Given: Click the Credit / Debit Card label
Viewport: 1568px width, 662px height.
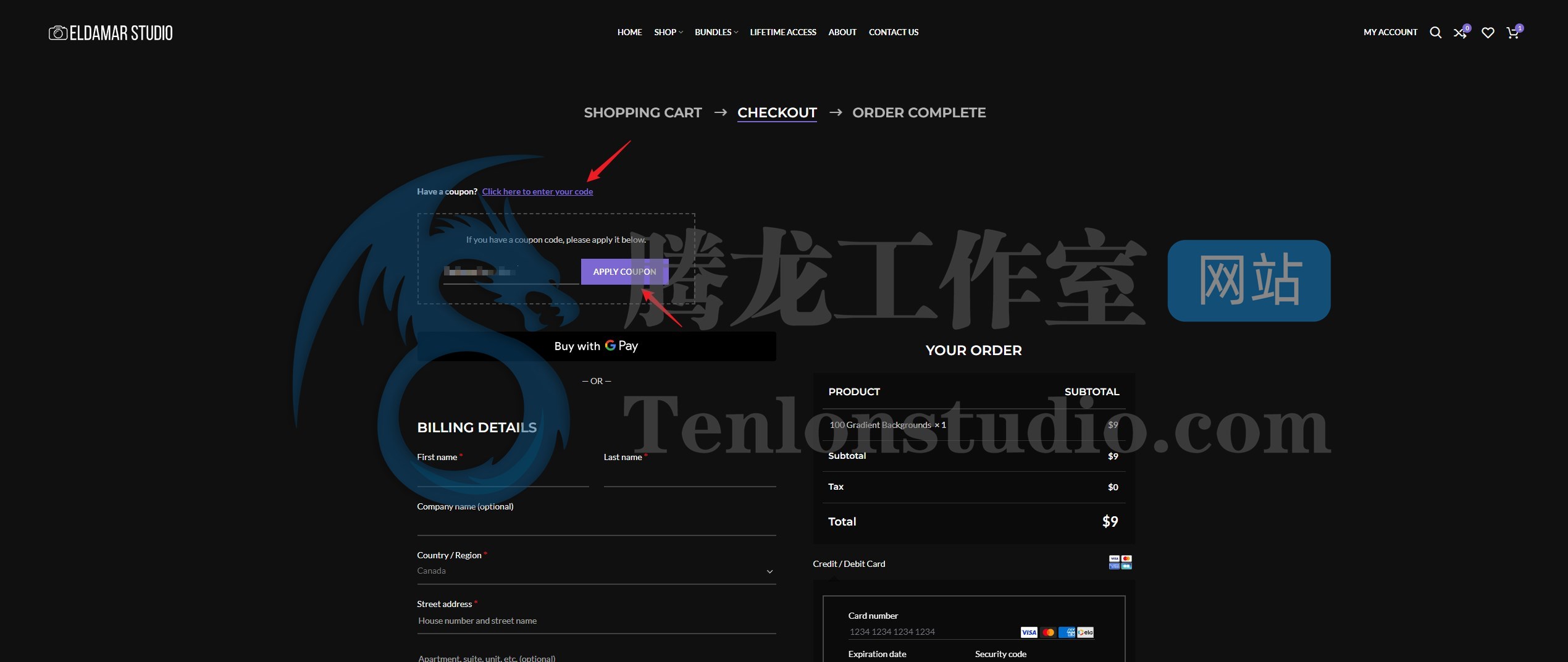Looking at the screenshot, I should pyautogui.click(x=849, y=564).
